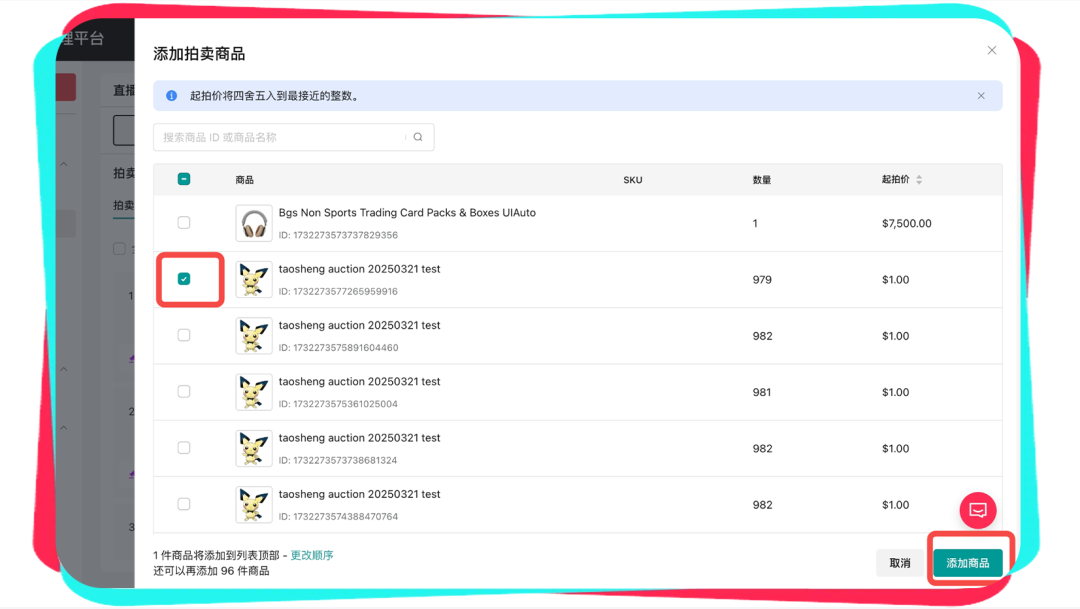1080x609 pixels.
Task: Click Pichu thumbnail for quantity 979 item
Action: click(254, 280)
